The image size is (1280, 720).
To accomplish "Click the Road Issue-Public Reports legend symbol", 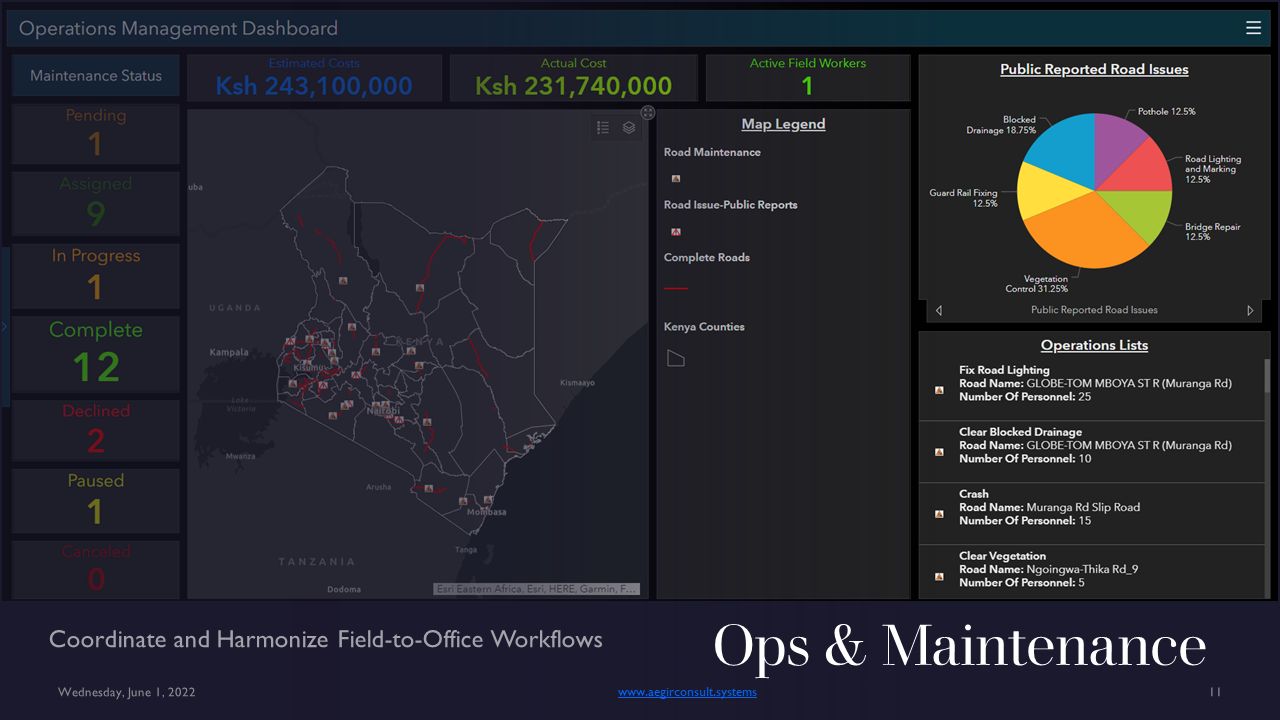I will click(x=675, y=231).
